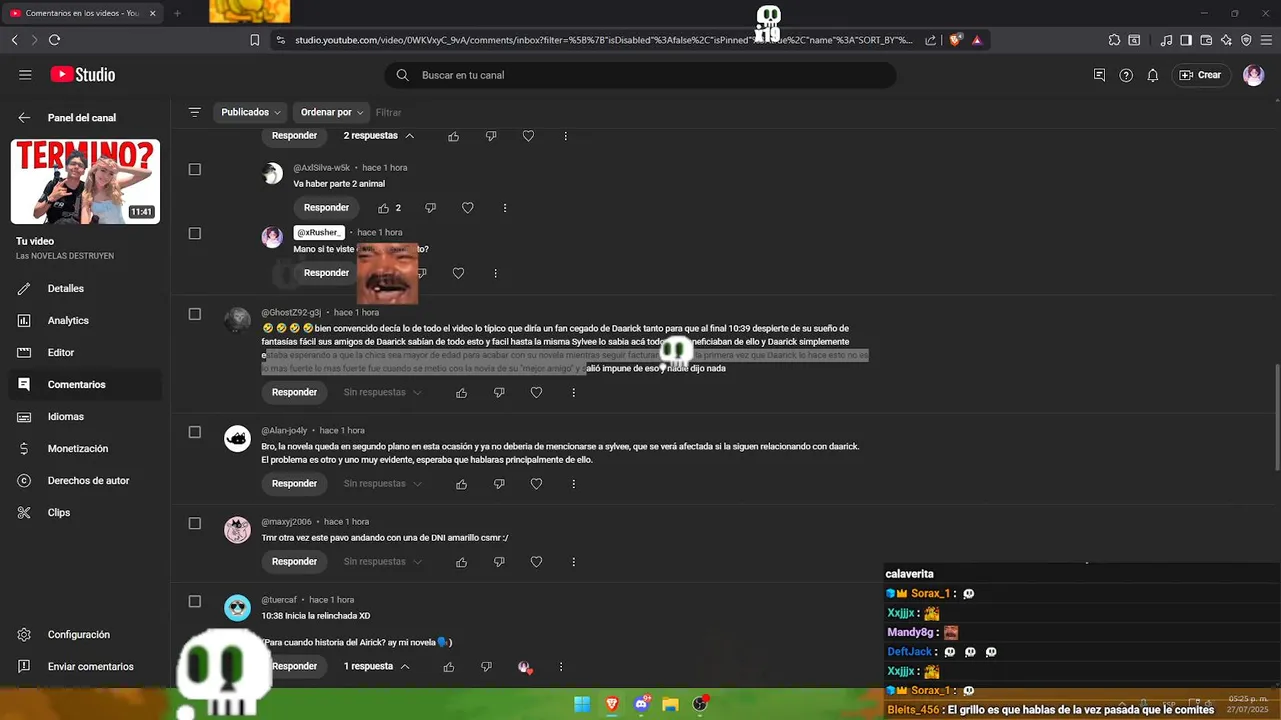Remove the heart on tuercaf's comment
Image resolution: width=1281 pixels, height=720 pixels.
click(524, 667)
